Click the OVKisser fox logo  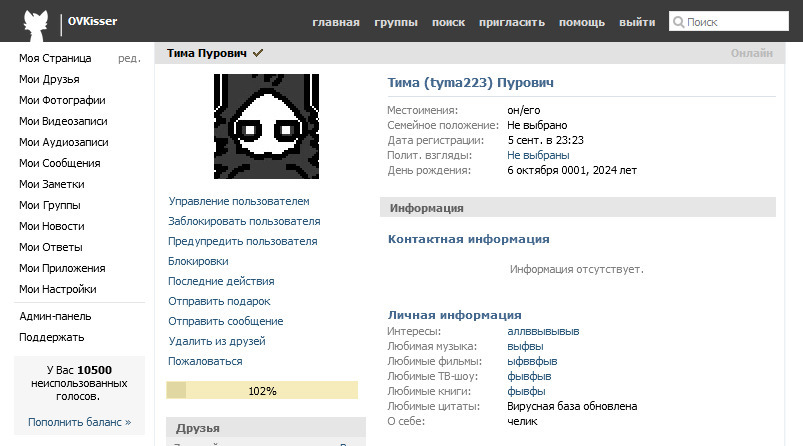[36, 25]
